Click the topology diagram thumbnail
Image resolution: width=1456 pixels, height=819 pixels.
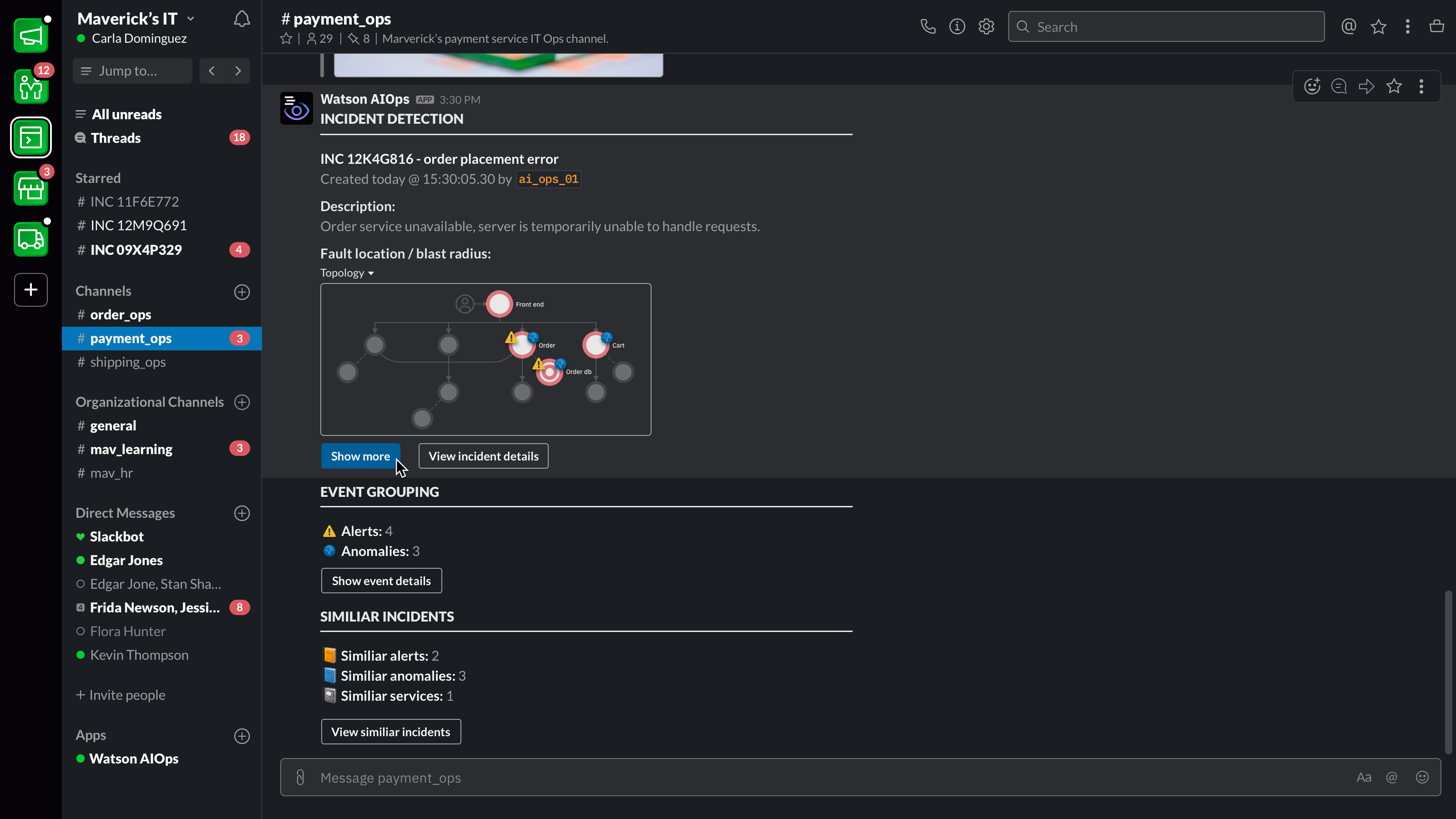(x=485, y=359)
